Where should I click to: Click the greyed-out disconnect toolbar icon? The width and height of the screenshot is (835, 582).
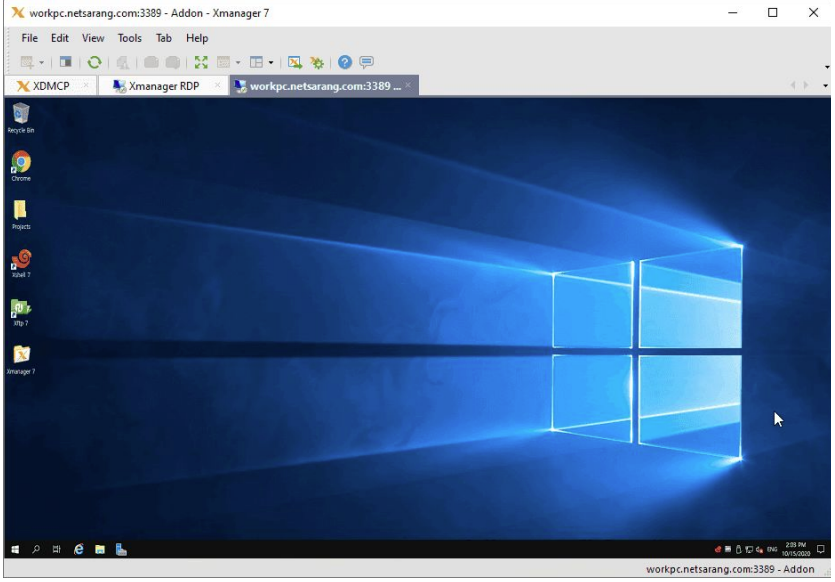click(x=122, y=62)
